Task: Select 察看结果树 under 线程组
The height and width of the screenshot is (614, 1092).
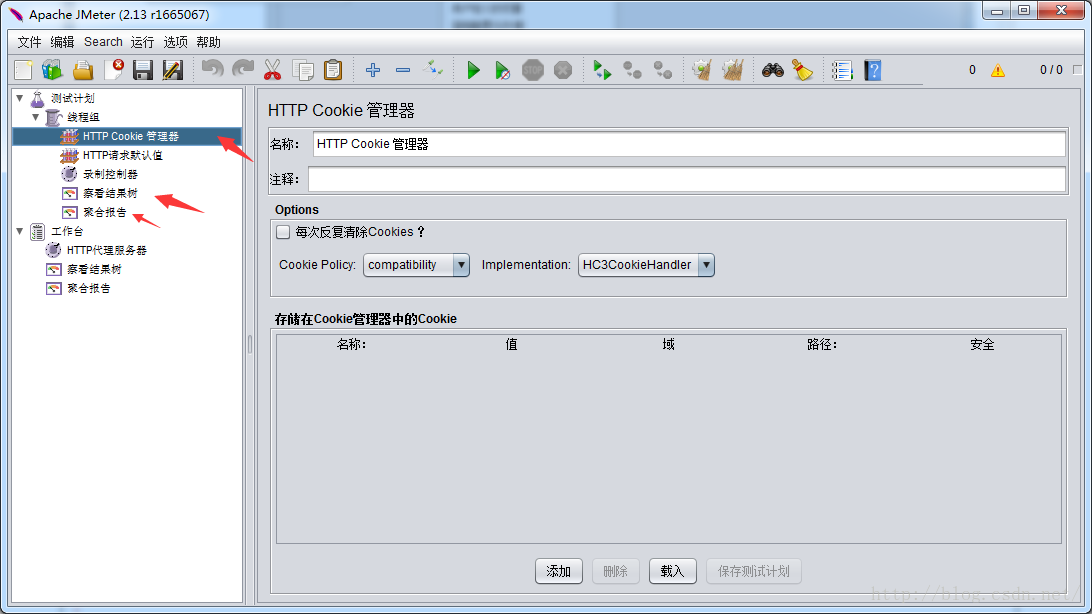Action: (x=110, y=193)
